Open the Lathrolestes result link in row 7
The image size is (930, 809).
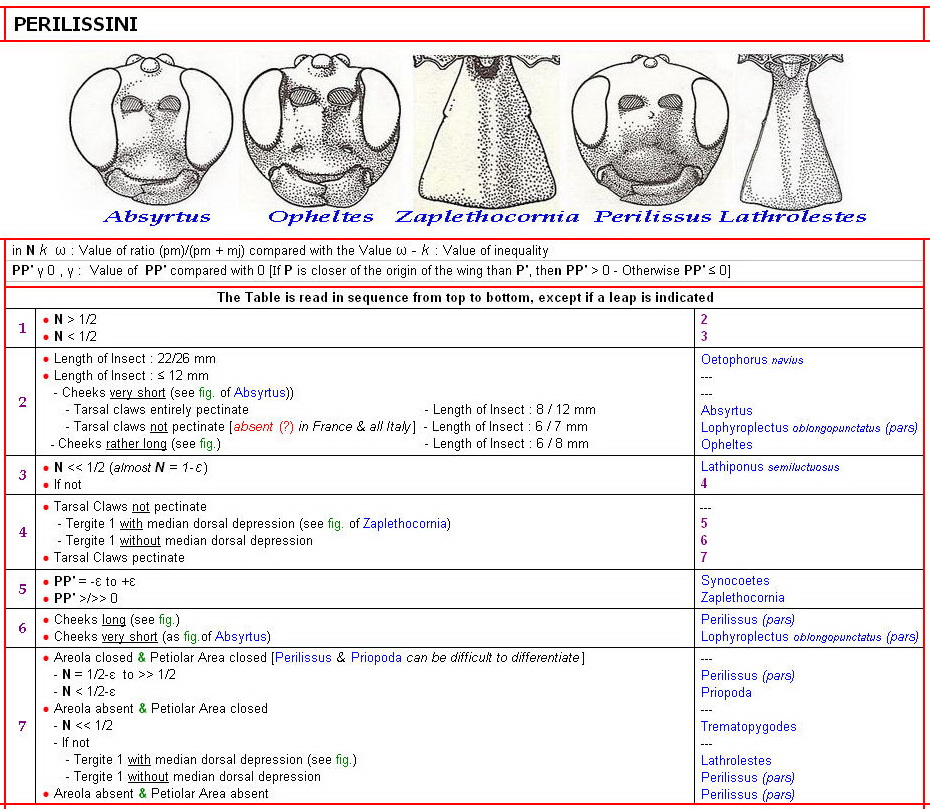736,760
